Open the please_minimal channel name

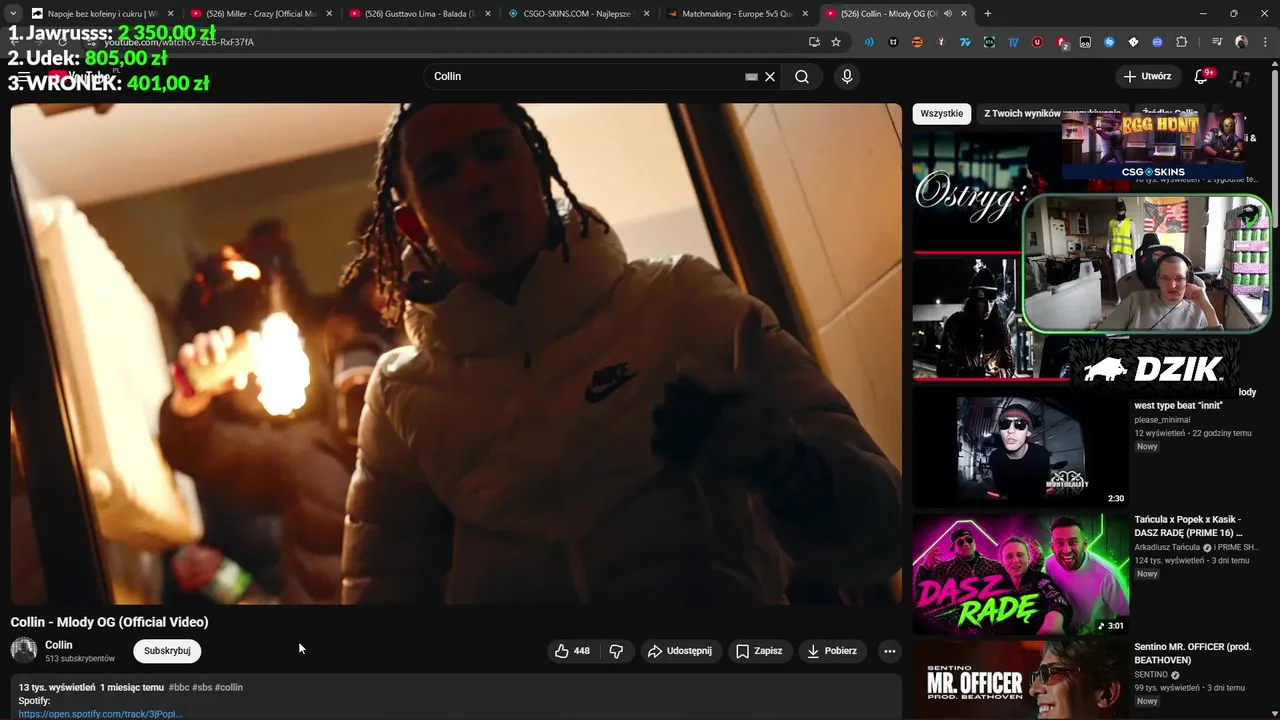(1162, 420)
